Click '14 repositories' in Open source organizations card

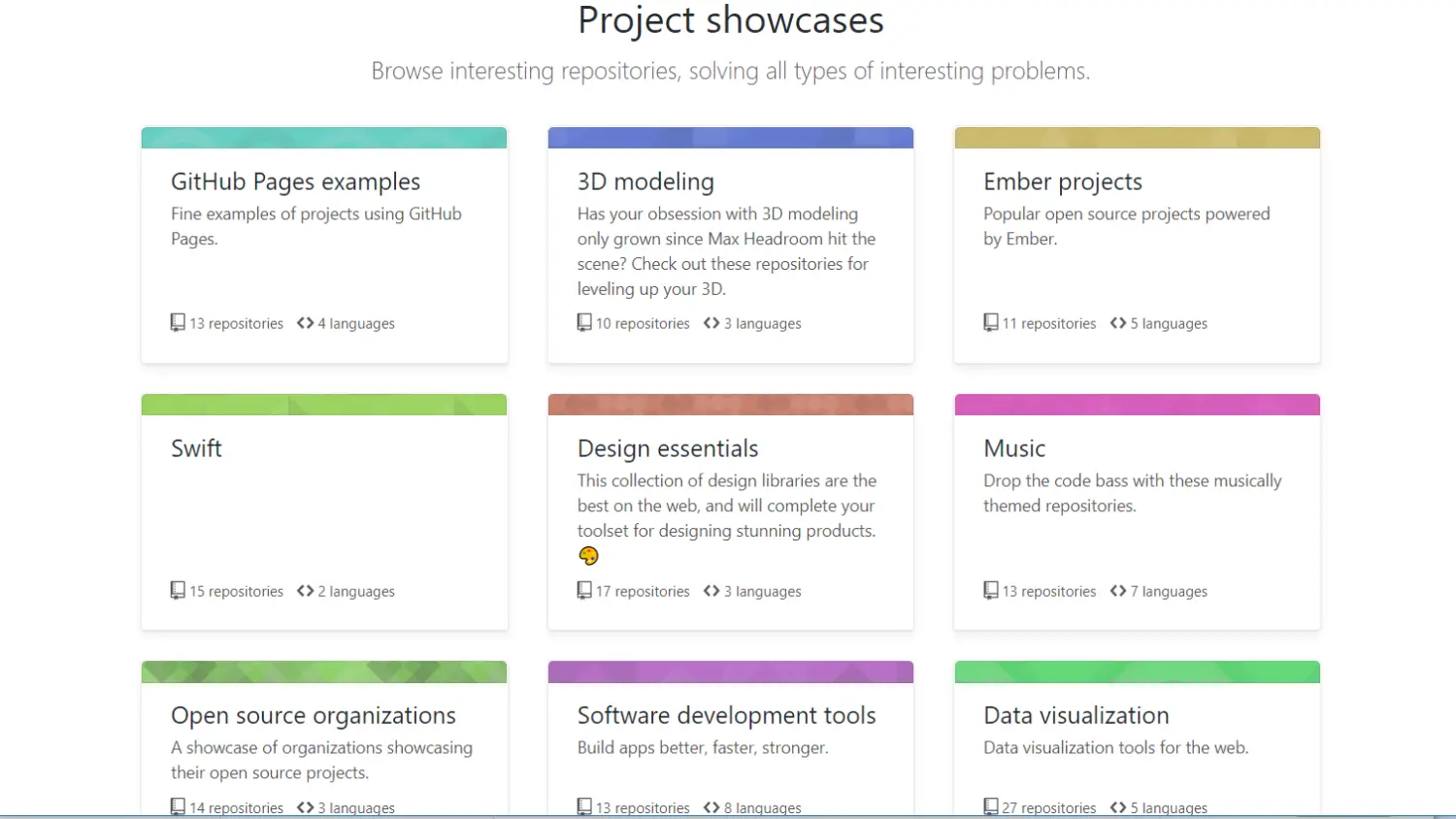tap(237, 807)
